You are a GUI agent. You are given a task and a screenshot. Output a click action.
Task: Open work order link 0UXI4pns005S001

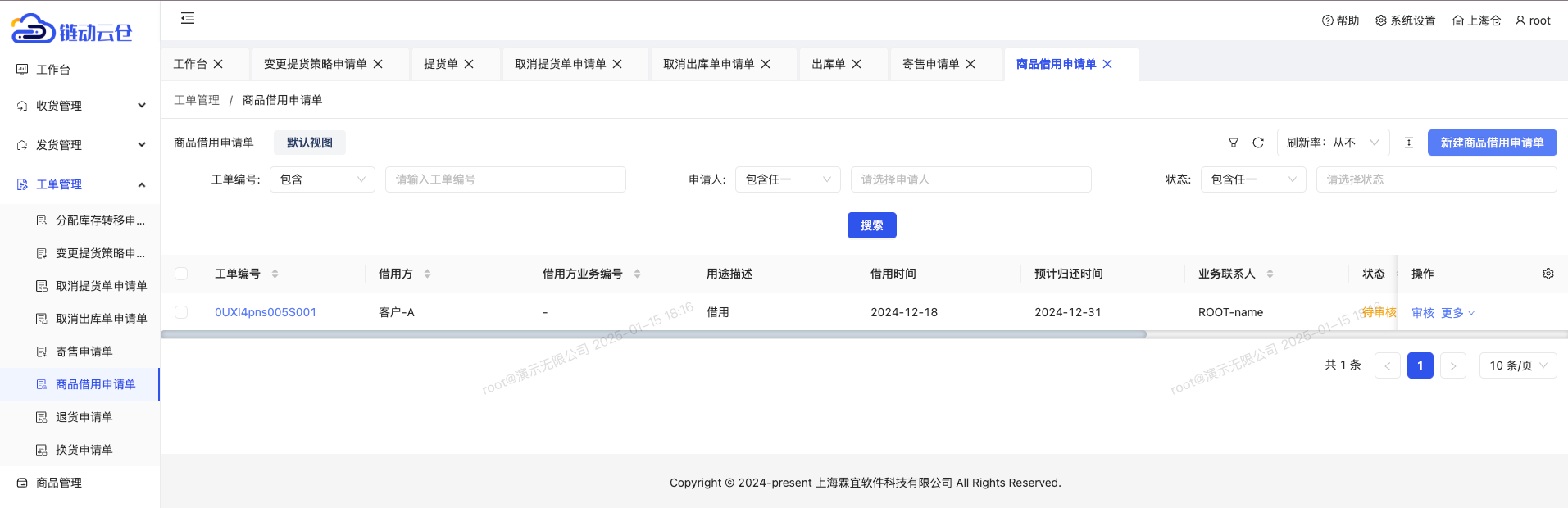[x=266, y=312]
